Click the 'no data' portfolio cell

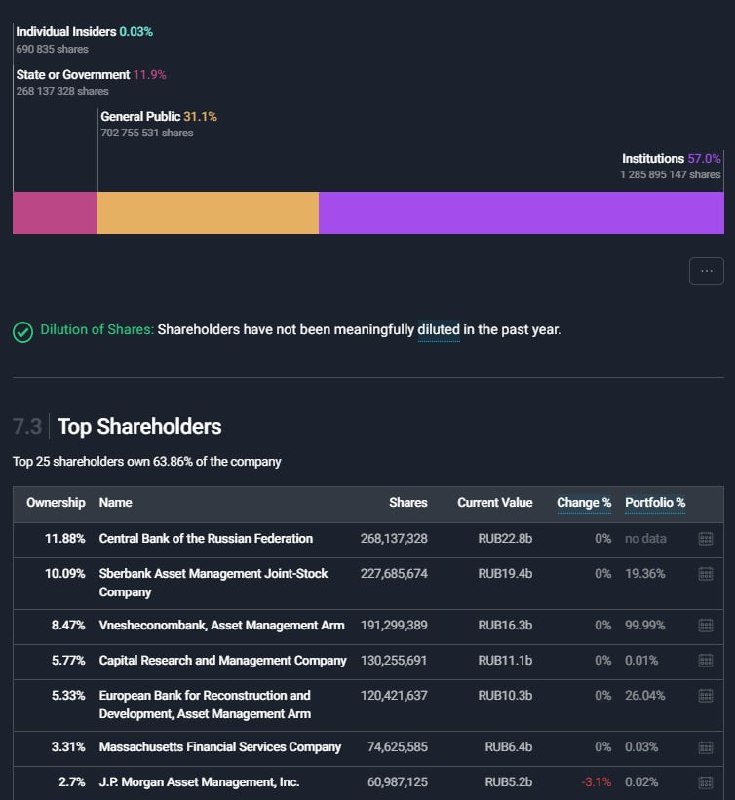646,539
